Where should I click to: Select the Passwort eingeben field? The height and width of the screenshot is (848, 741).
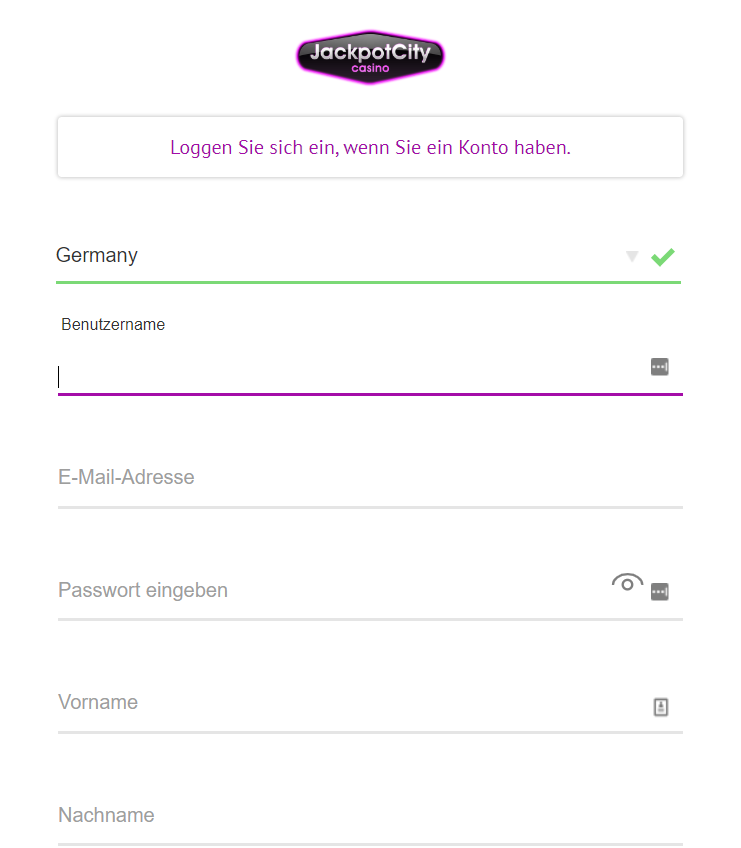point(333,590)
